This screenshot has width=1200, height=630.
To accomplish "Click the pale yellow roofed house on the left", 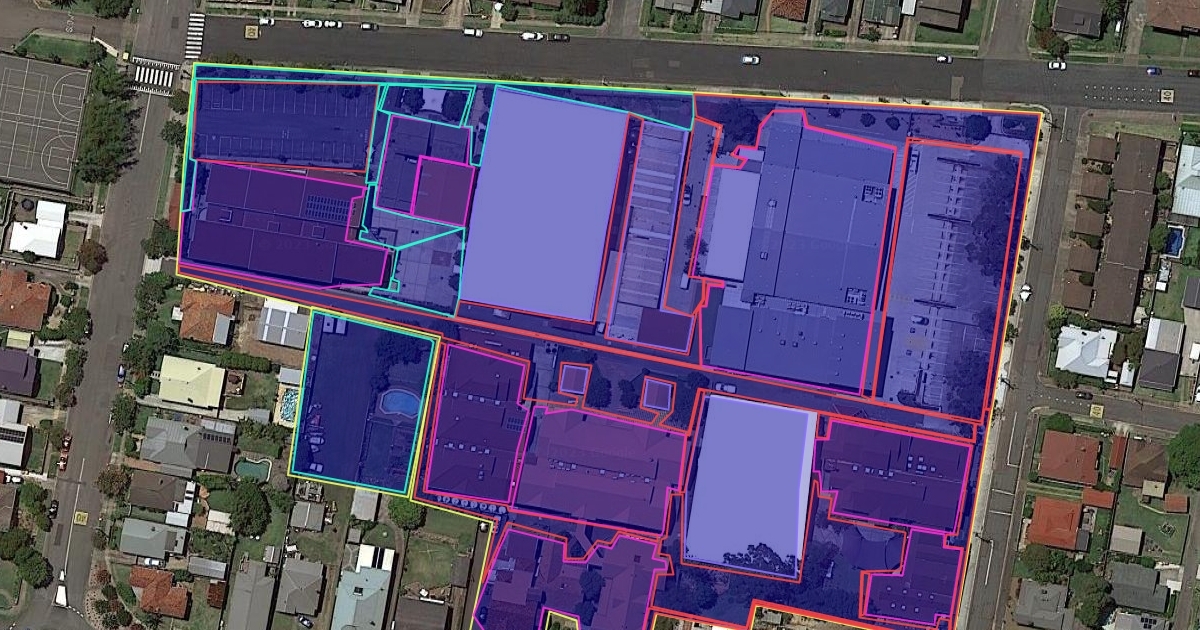I will pos(191,382).
